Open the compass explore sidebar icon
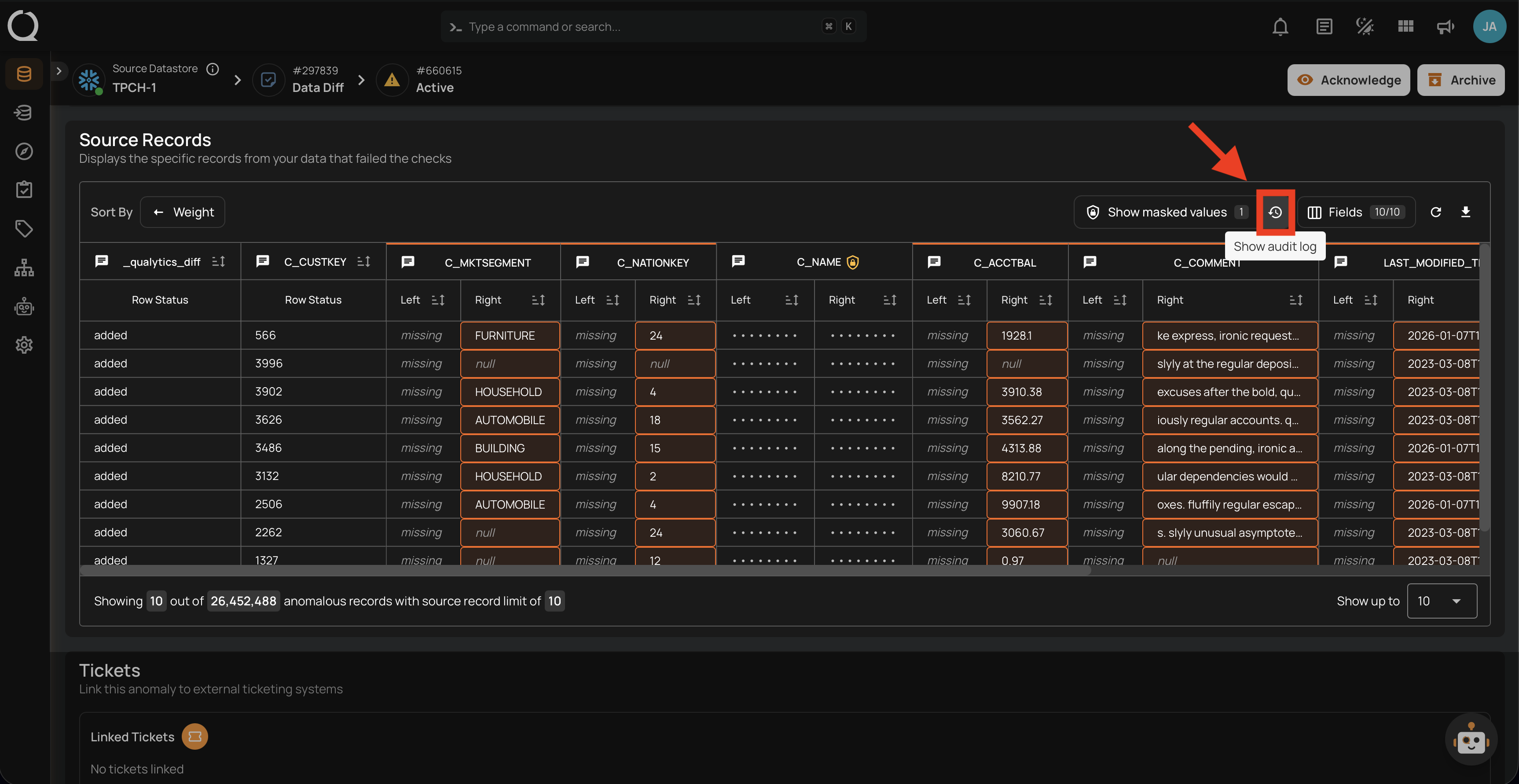Viewport: 1519px width, 784px height. point(24,151)
